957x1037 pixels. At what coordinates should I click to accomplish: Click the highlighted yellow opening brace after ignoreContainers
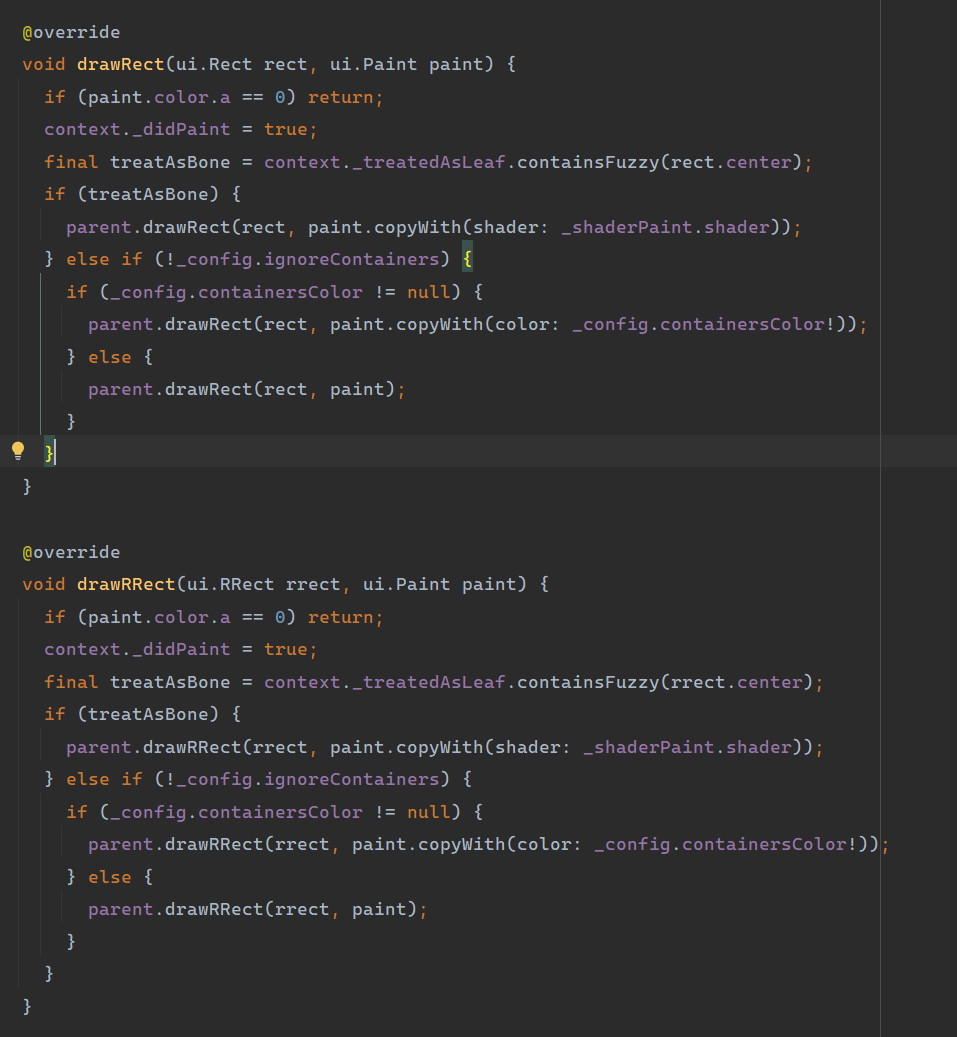point(468,259)
